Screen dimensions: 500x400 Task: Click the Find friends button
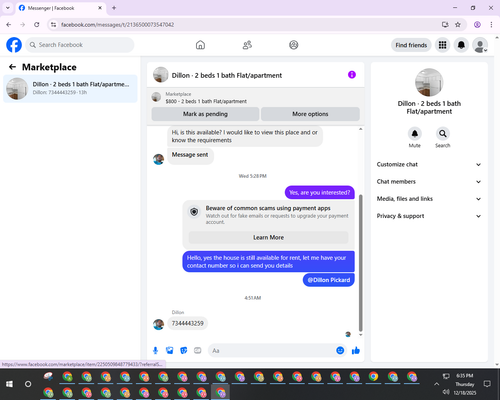[x=411, y=45]
